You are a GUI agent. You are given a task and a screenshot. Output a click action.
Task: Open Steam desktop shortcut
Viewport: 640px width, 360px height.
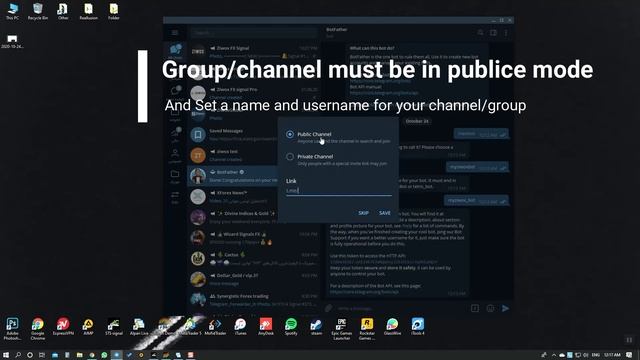(x=316, y=327)
